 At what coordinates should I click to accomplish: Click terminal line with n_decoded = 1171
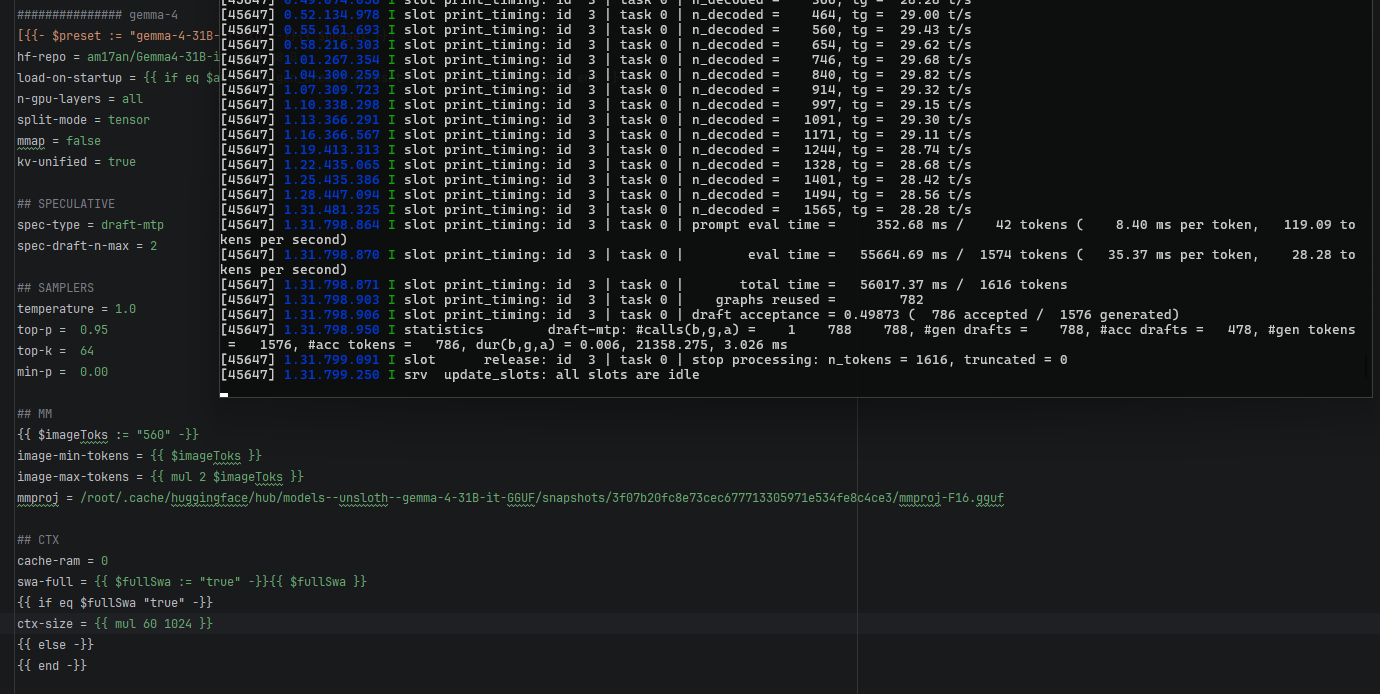point(596,134)
